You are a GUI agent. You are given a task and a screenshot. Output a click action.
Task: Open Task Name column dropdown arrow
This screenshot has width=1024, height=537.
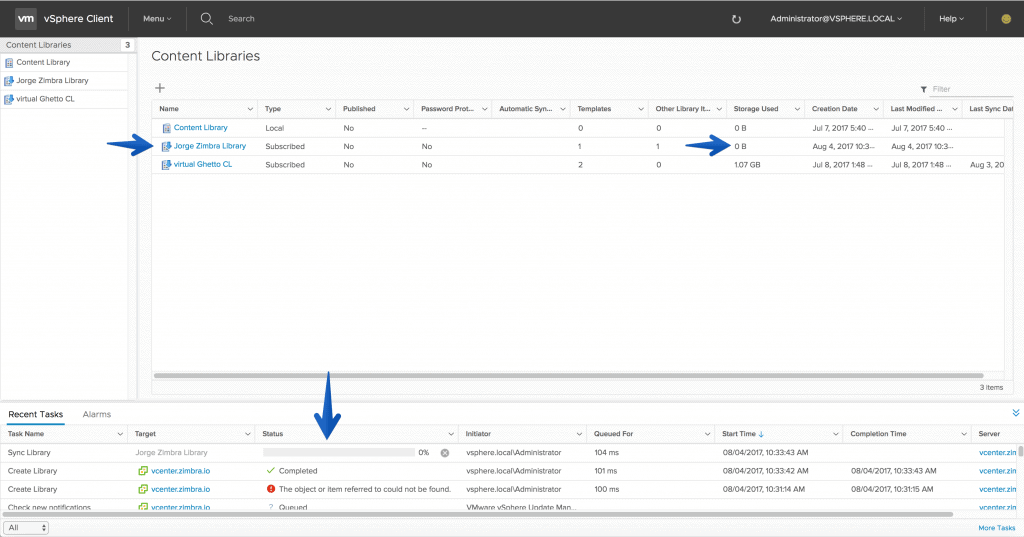[120, 434]
